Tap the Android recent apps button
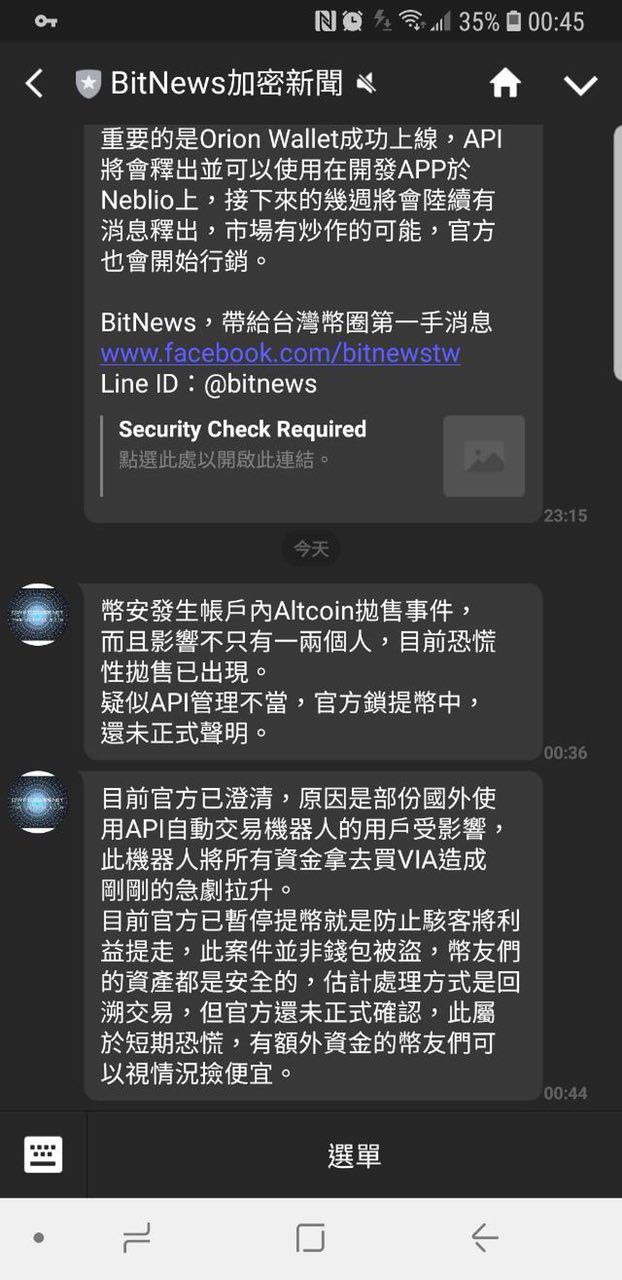The height and width of the screenshot is (1280, 622). (x=136, y=1238)
